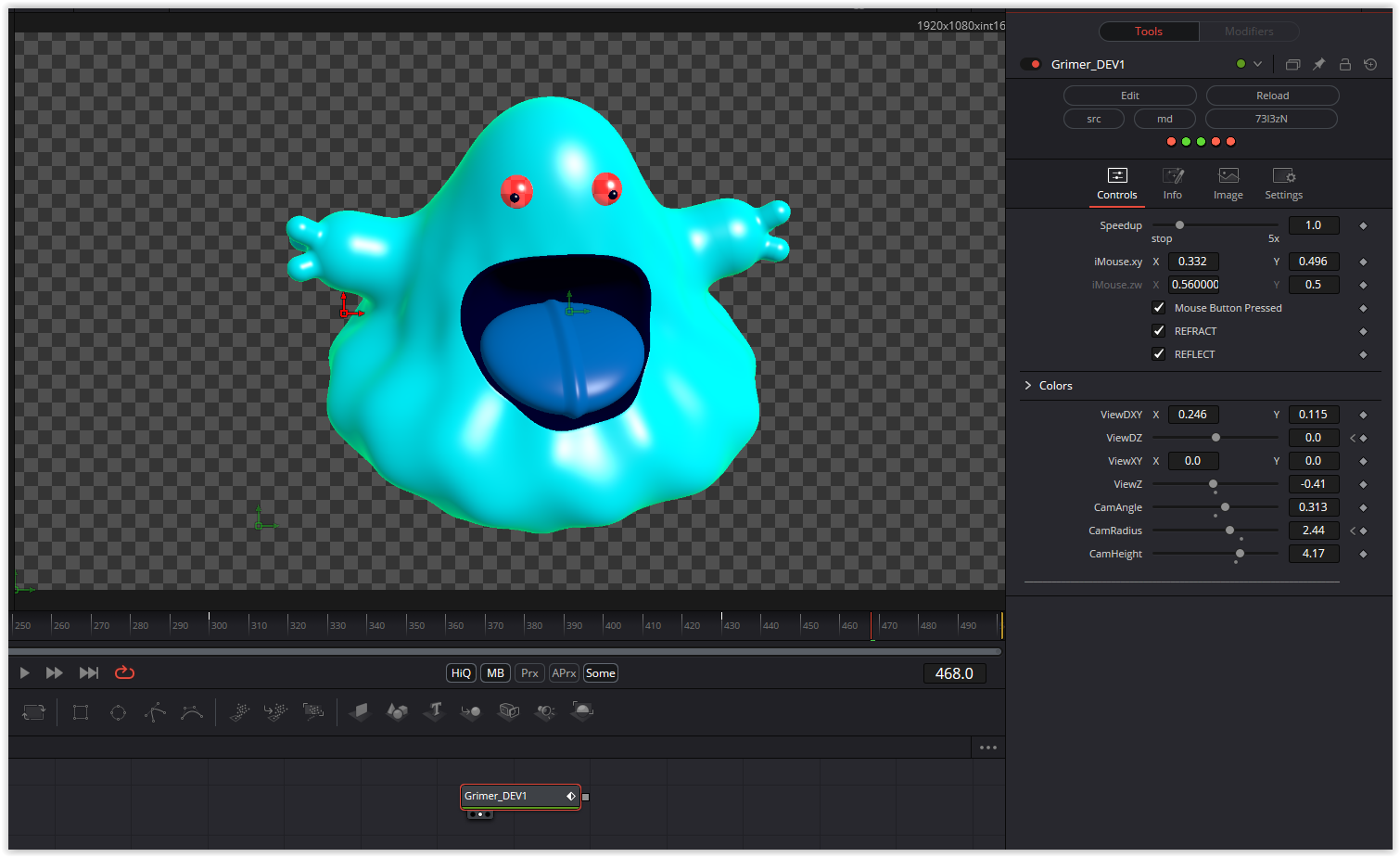Click the Speedup slider handle

tap(1179, 225)
